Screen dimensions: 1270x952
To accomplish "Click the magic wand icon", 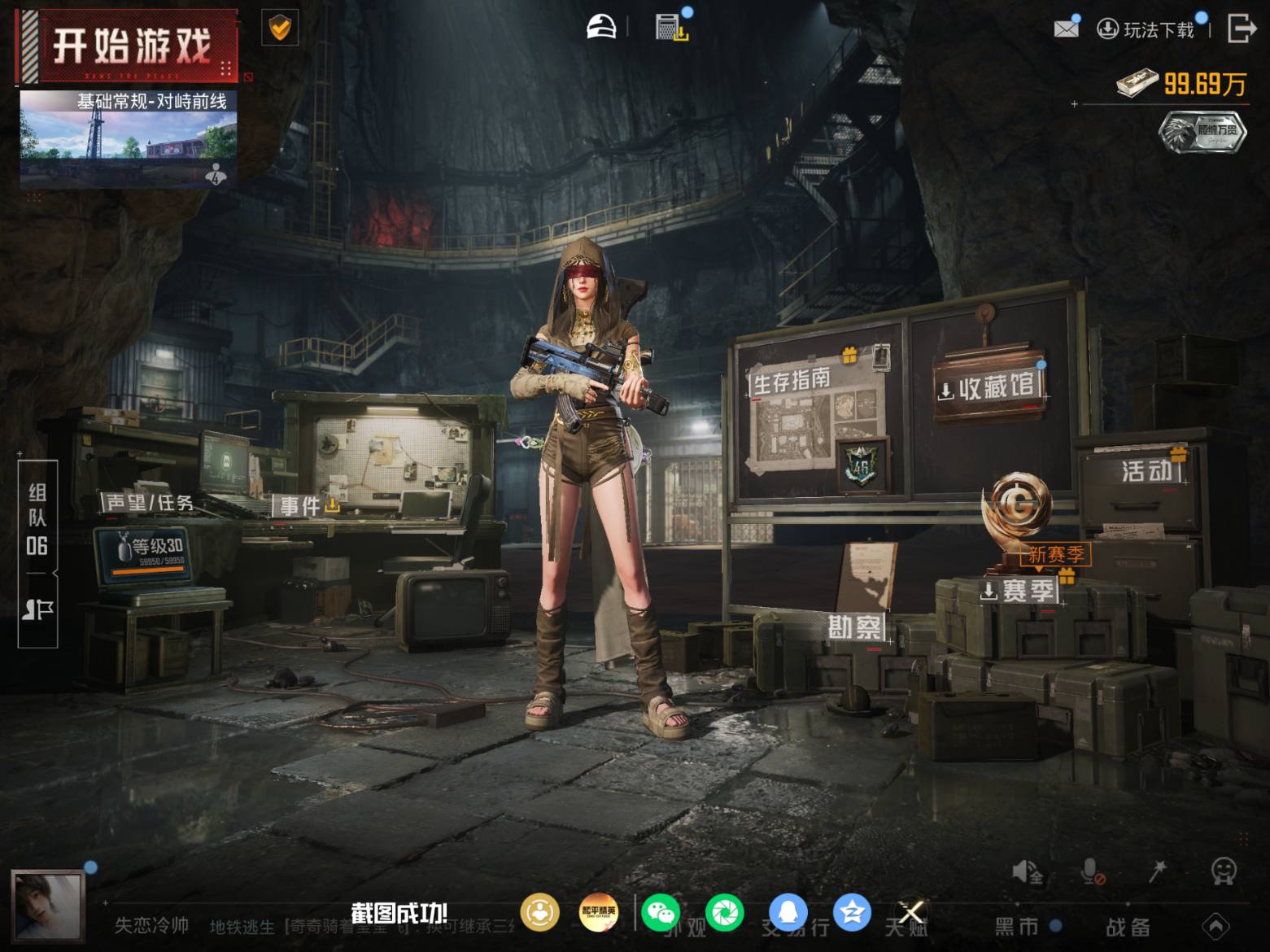I will (1157, 871).
